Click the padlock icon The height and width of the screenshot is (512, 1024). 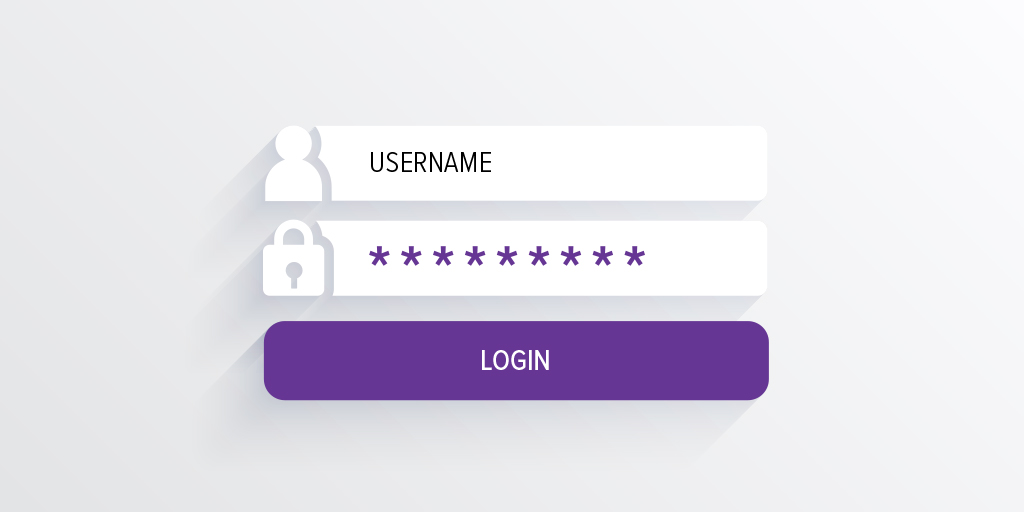[293, 258]
